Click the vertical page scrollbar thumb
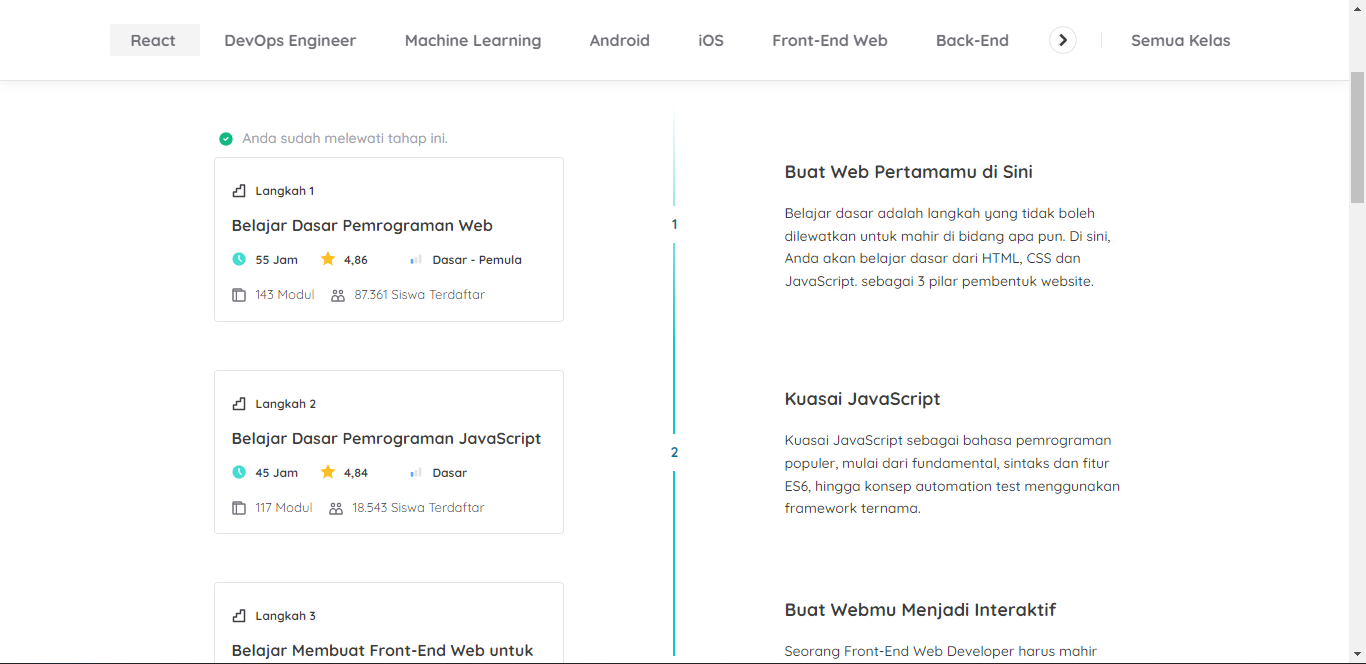This screenshot has width=1366, height=664. pos(1357,138)
